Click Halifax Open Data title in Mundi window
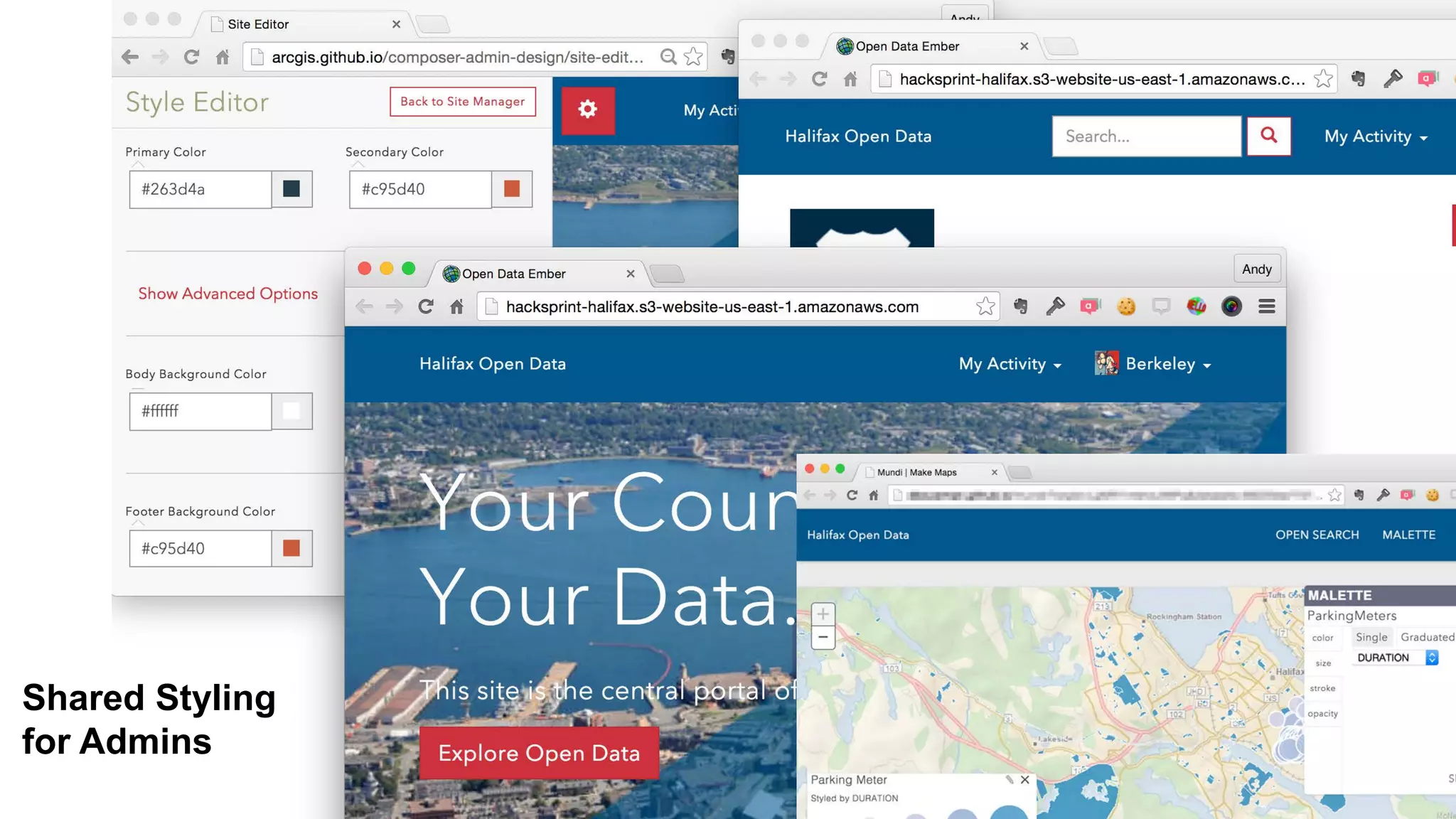Screen dimensions: 1456x819 pos(857,535)
